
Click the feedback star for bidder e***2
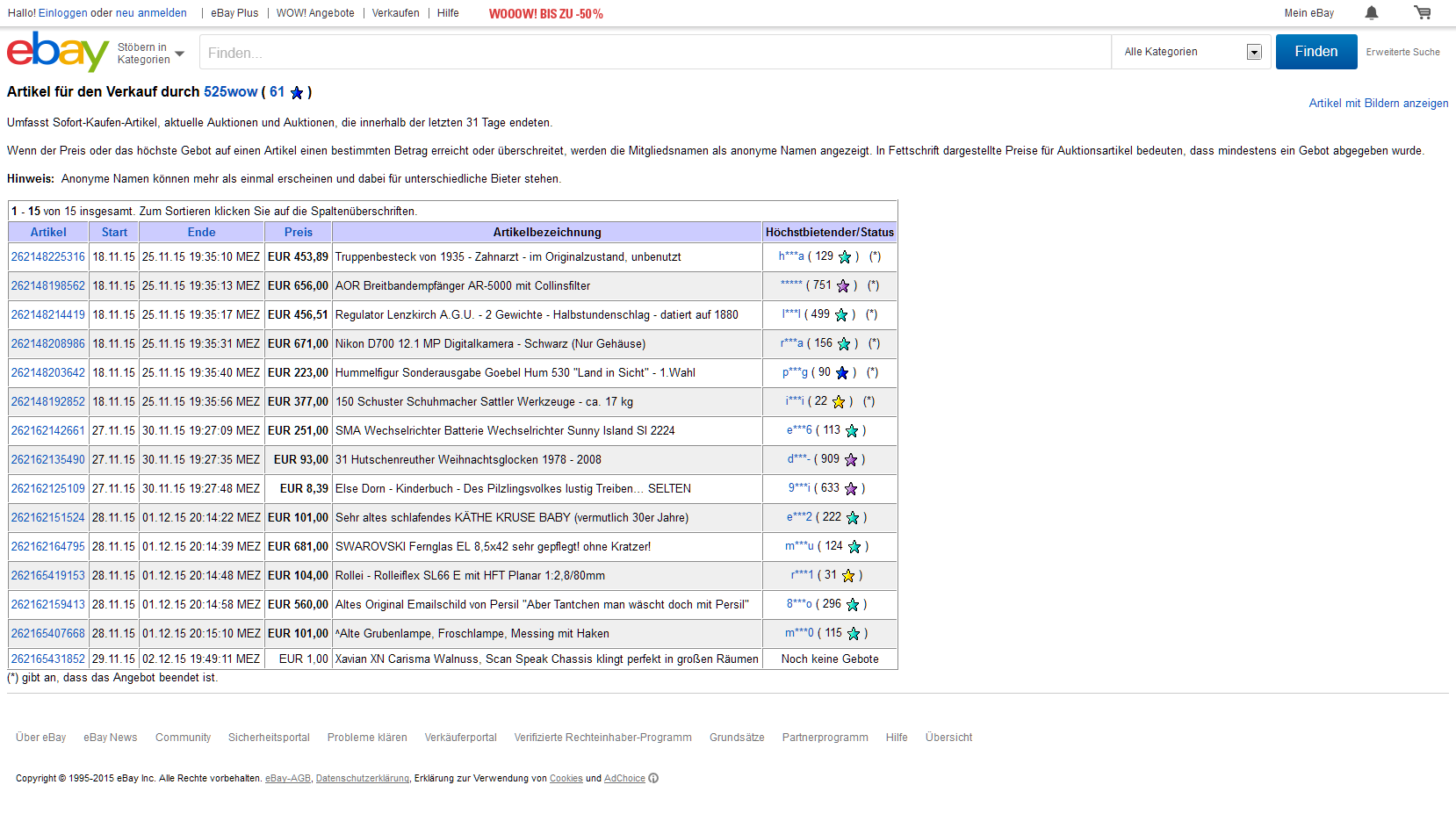click(x=853, y=518)
